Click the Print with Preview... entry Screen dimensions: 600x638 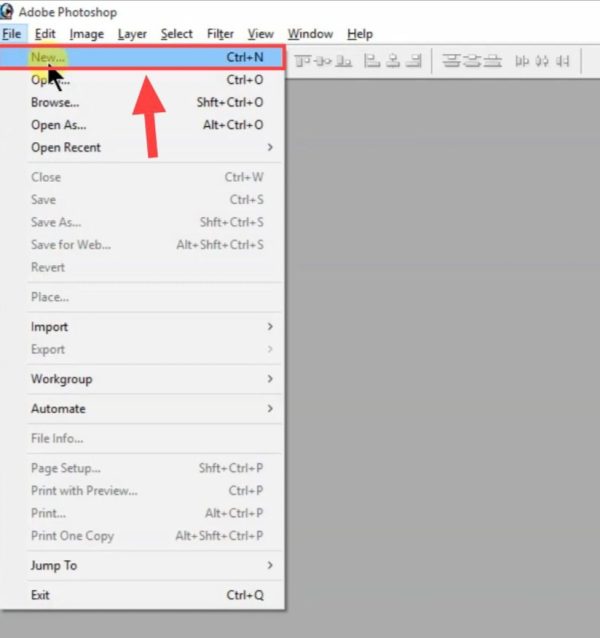click(141, 490)
